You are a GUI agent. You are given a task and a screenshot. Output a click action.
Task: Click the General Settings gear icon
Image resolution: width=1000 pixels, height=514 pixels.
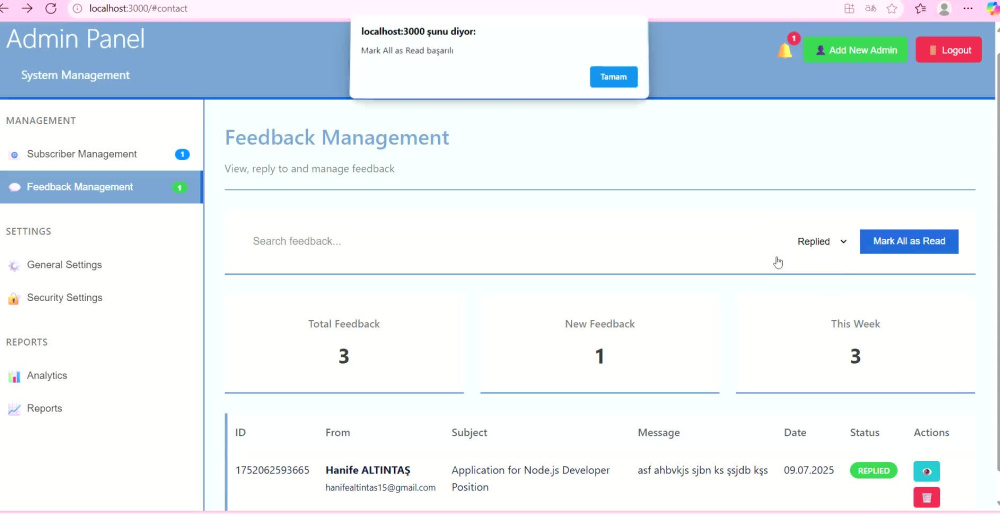pos(14,266)
